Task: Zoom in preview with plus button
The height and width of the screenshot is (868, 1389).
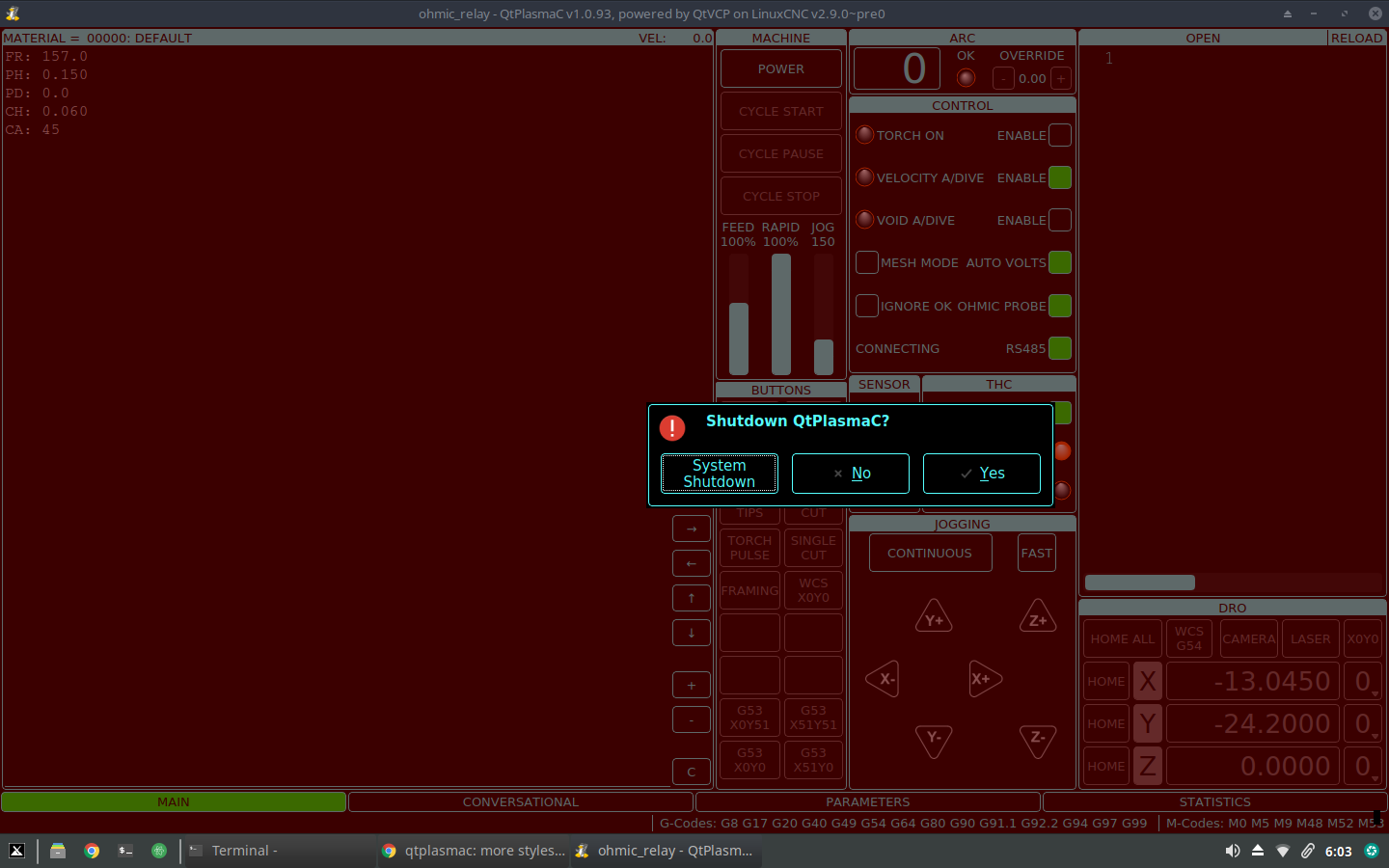Action: (x=692, y=685)
